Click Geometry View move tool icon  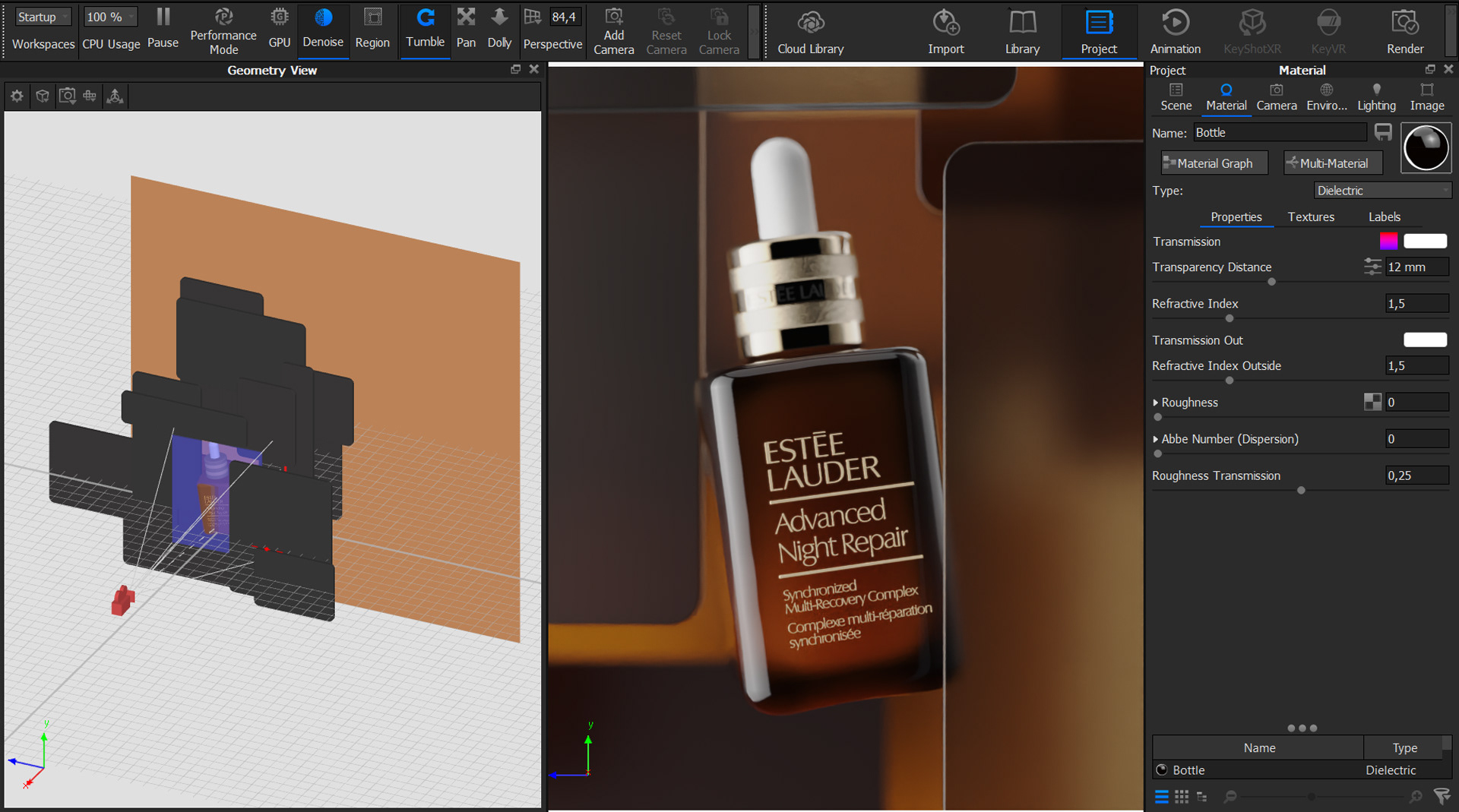pos(115,96)
